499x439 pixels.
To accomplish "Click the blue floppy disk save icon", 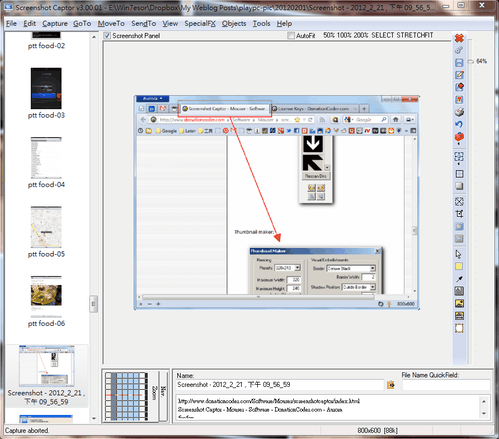I will click(x=459, y=62).
